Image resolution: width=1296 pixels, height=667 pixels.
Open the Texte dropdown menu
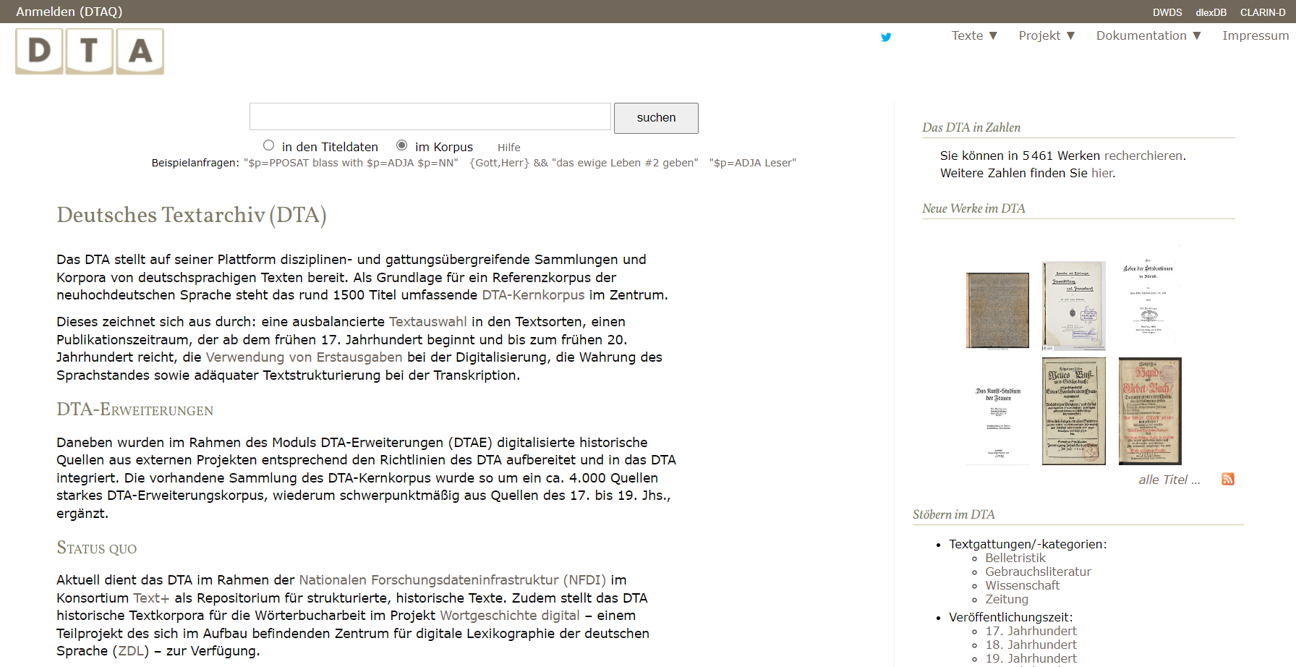click(x=973, y=34)
